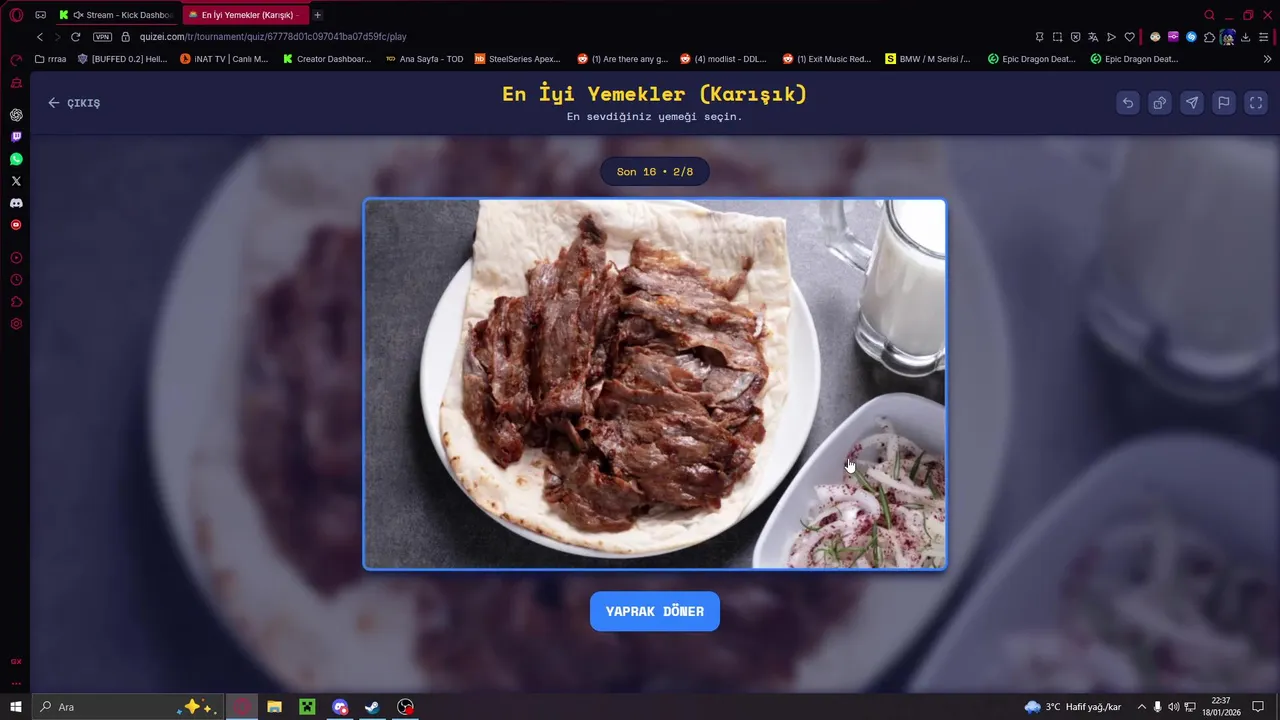Open the X (Twitter) sidebar icon
The width and height of the screenshot is (1280, 720).
(x=16, y=181)
